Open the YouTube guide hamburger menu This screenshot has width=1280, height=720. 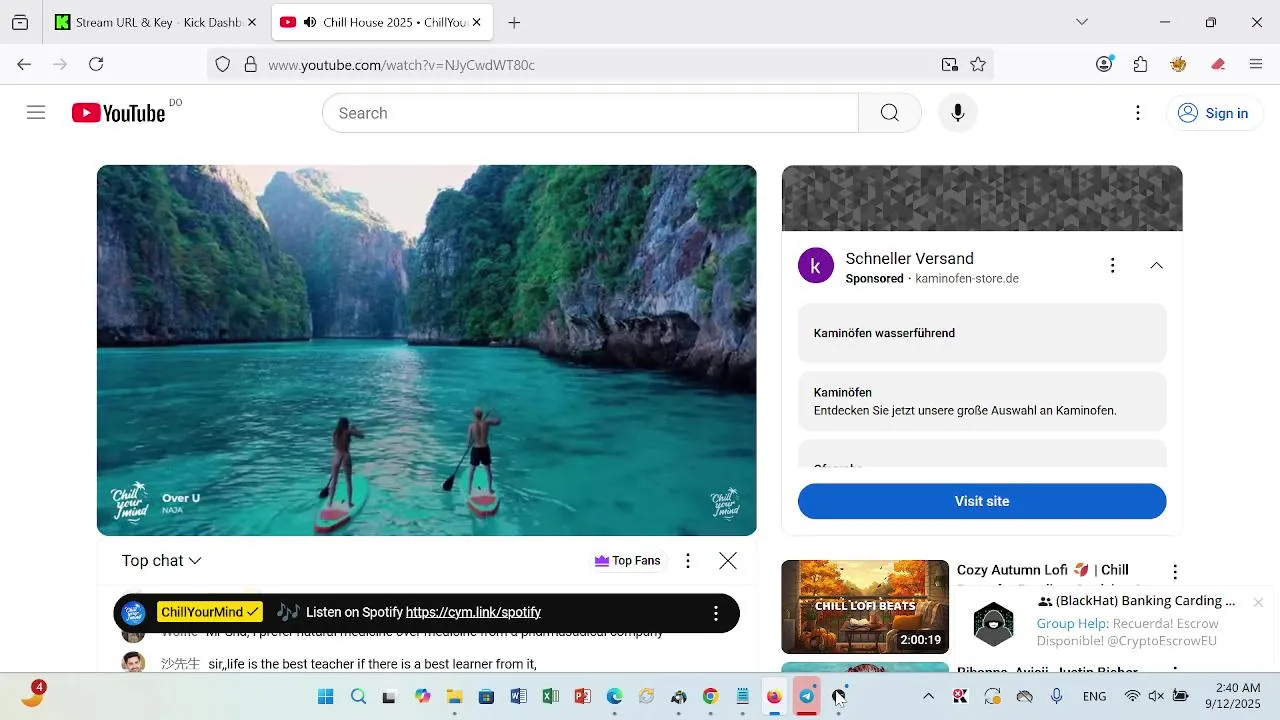point(36,113)
